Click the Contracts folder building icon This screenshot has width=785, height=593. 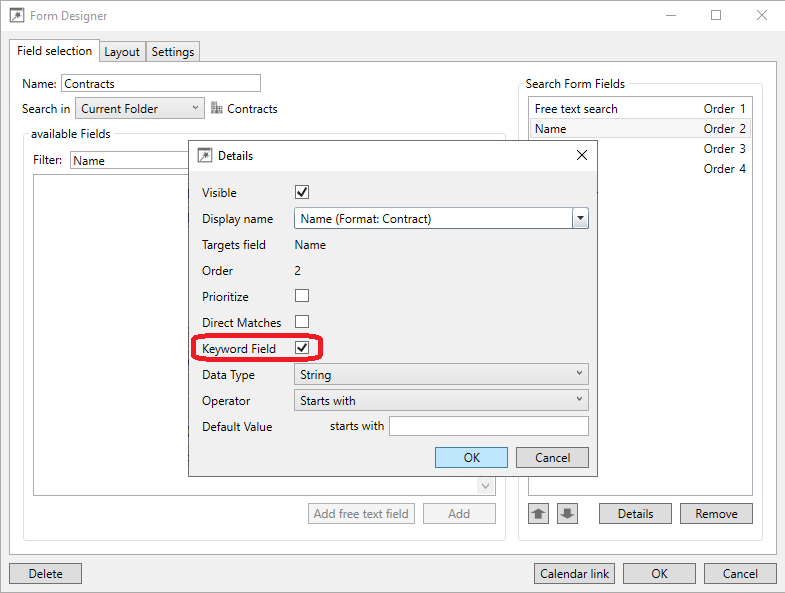coord(216,108)
